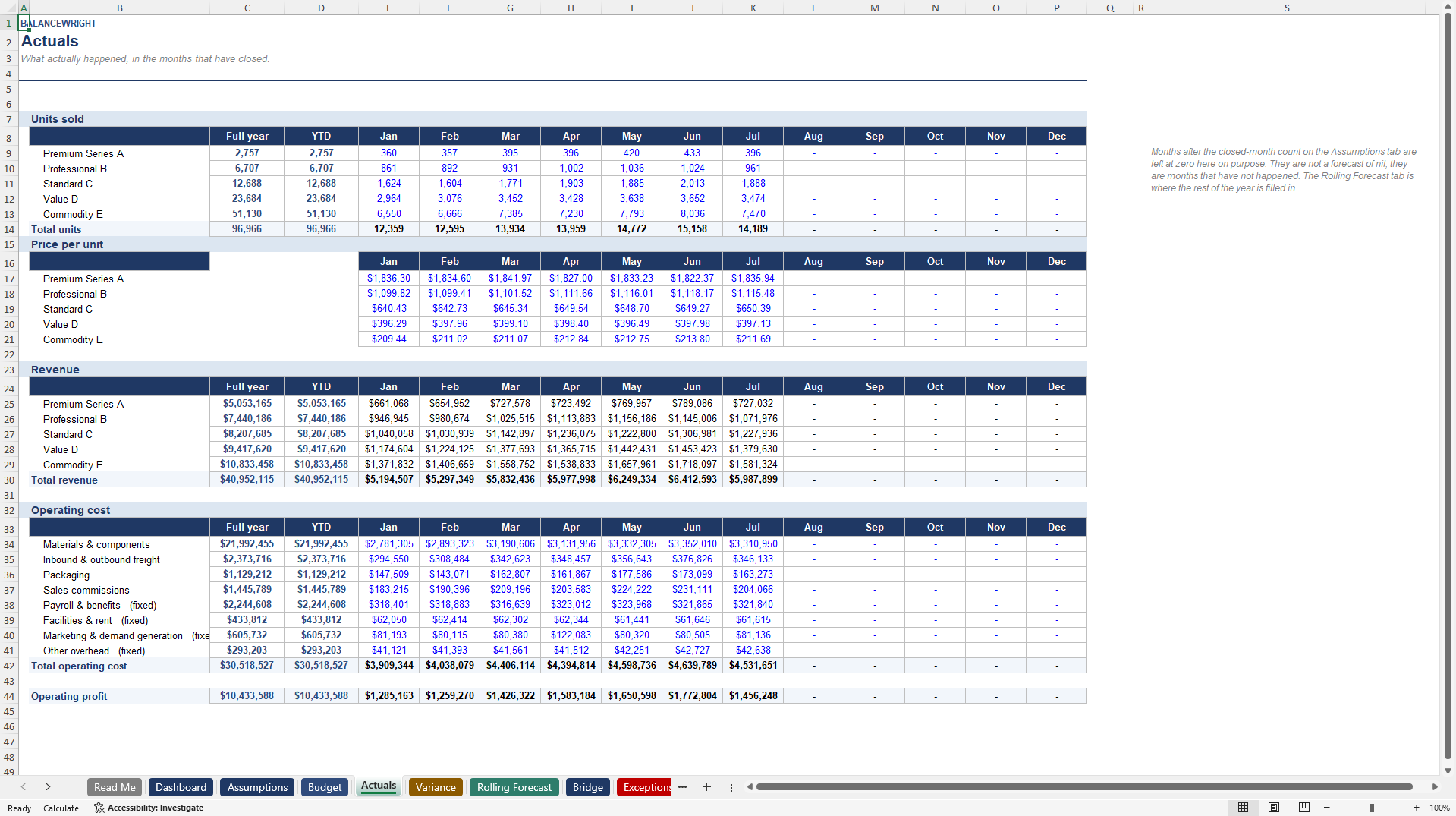Select Premium Series A Jan price $1,836.30
This screenshot has height=816, width=1456.
(388, 278)
